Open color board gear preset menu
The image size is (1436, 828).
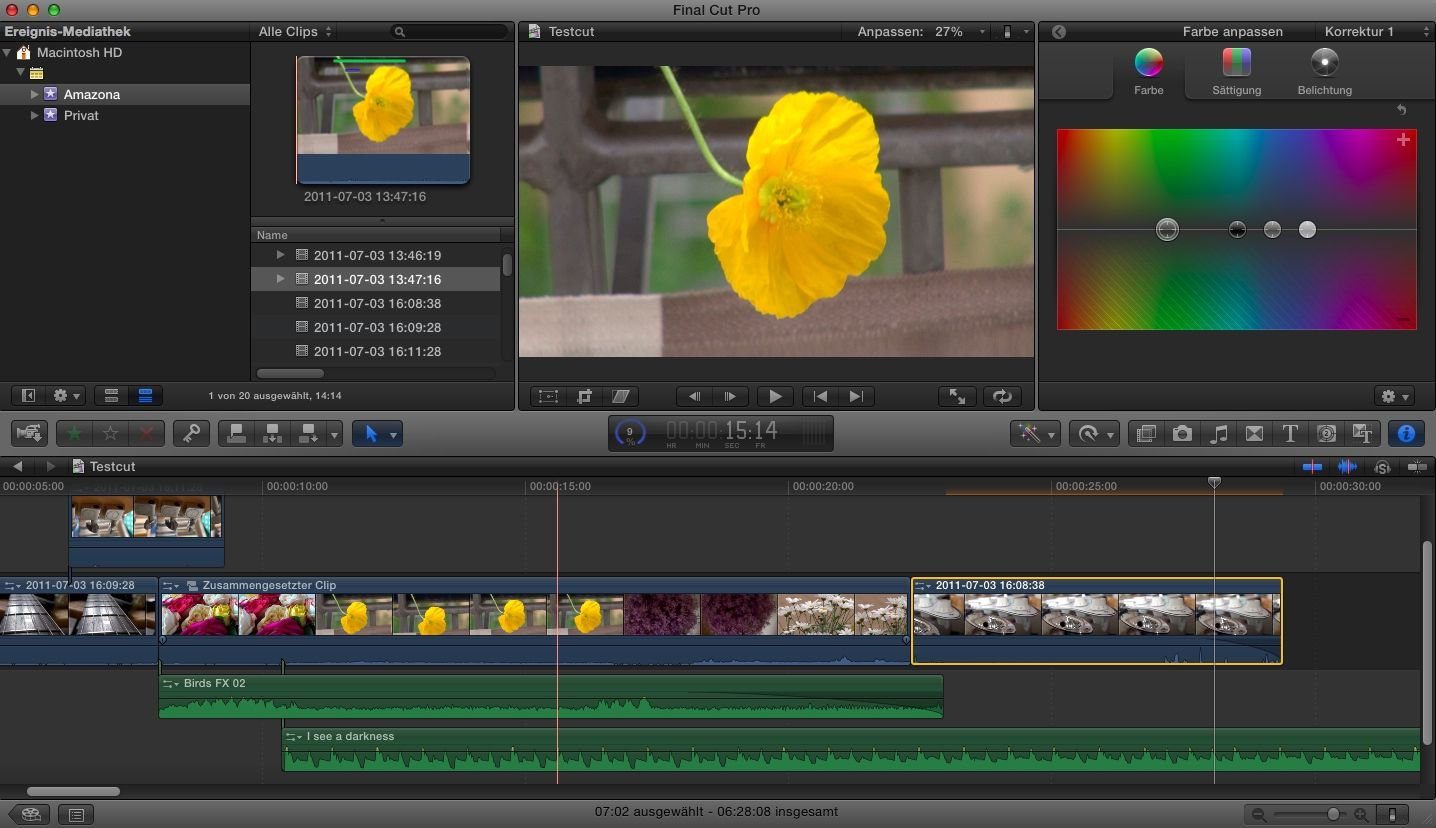1394,396
